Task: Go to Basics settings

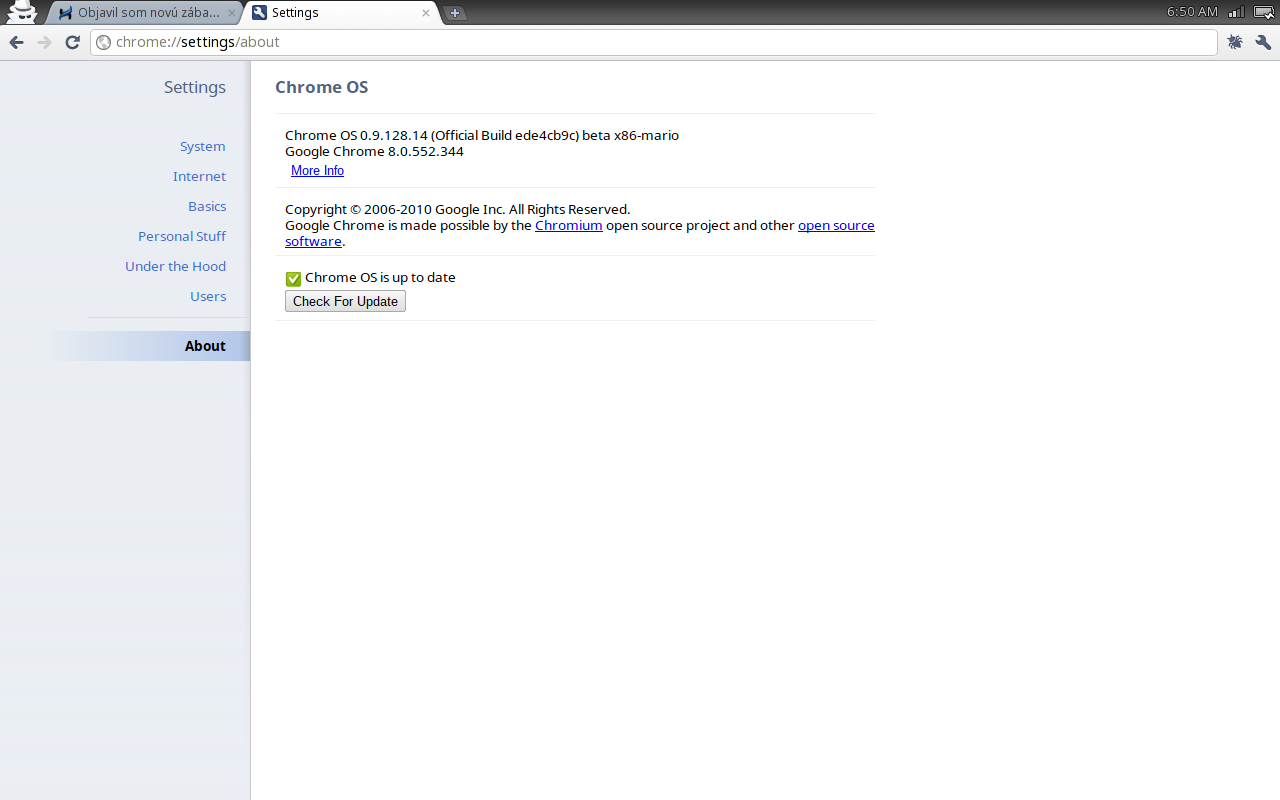Action: (207, 206)
